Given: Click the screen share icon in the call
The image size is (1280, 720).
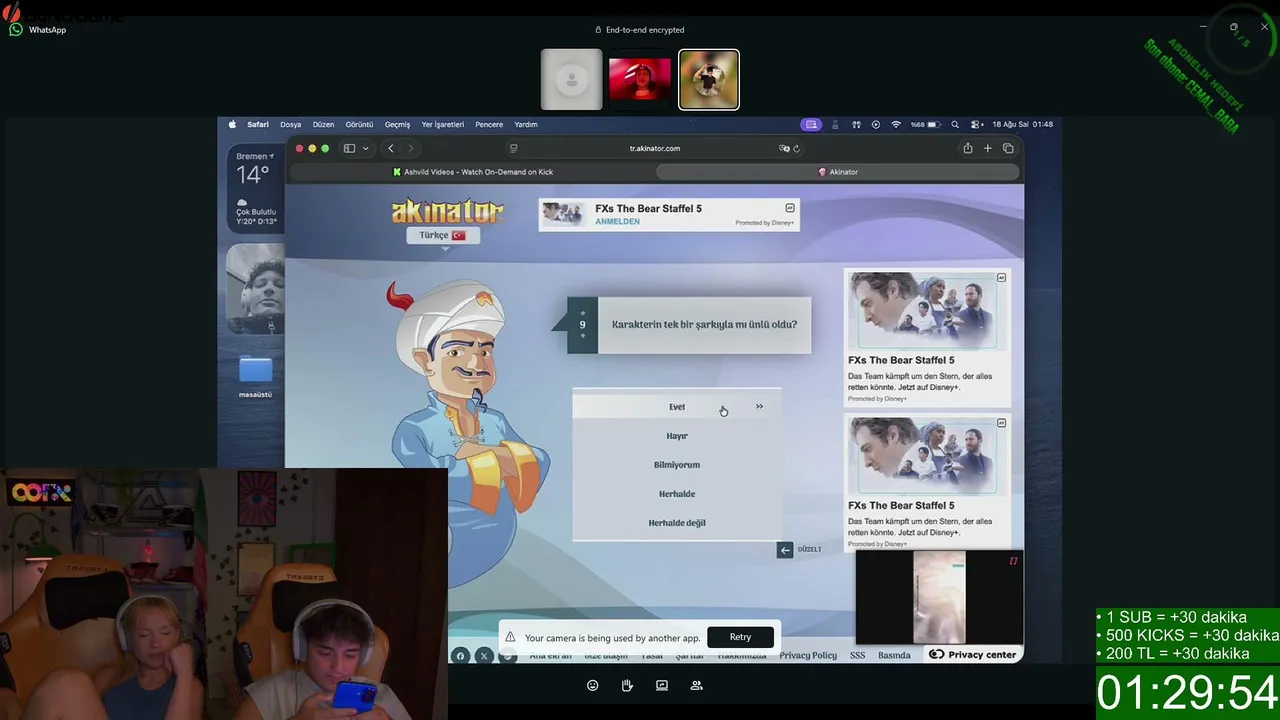Looking at the screenshot, I should (662, 686).
